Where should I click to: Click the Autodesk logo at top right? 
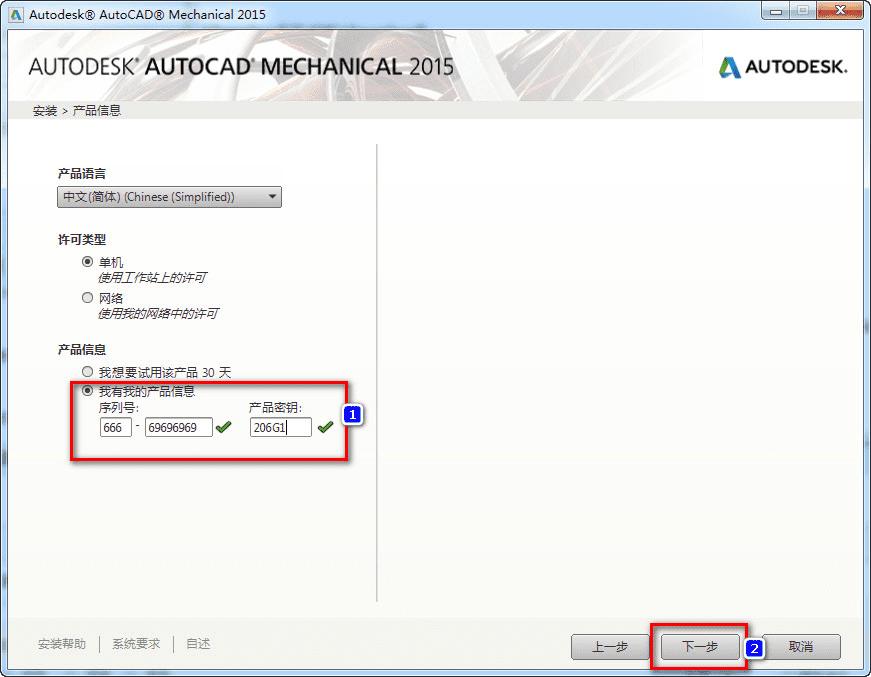(x=783, y=67)
